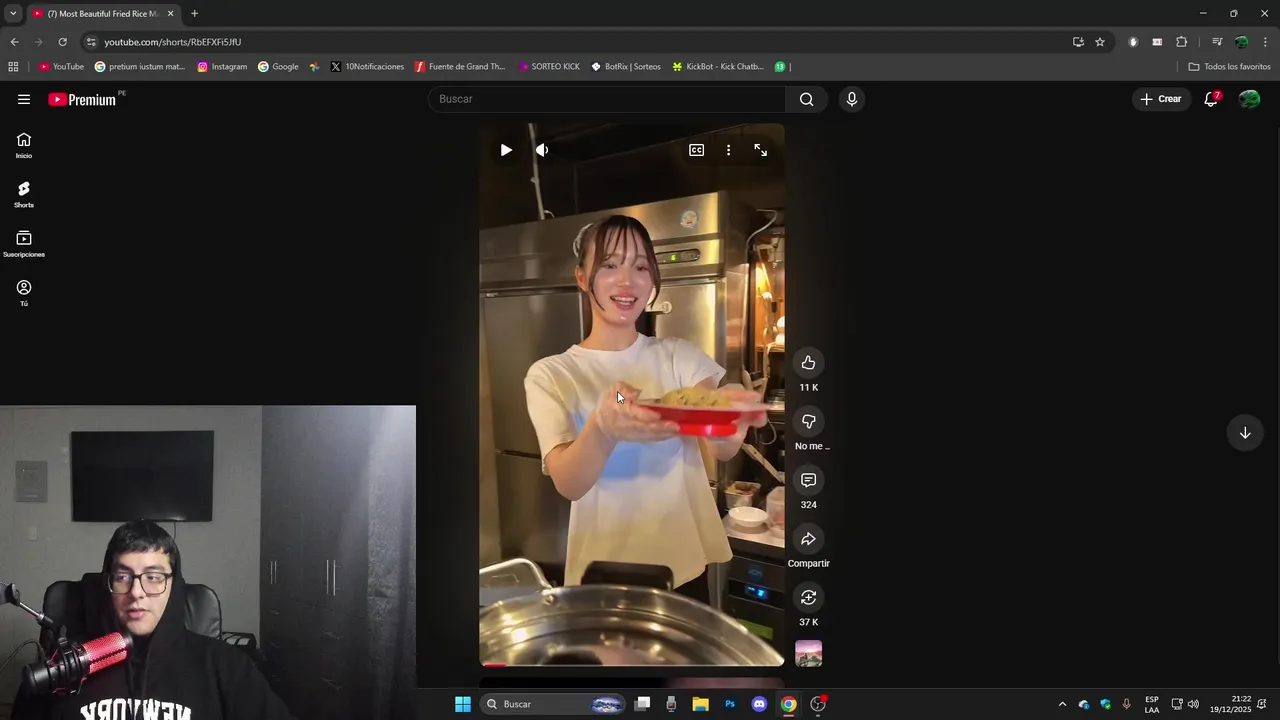Open Chrome extensions puzzle icon
The height and width of the screenshot is (720, 1280).
[1181, 42]
